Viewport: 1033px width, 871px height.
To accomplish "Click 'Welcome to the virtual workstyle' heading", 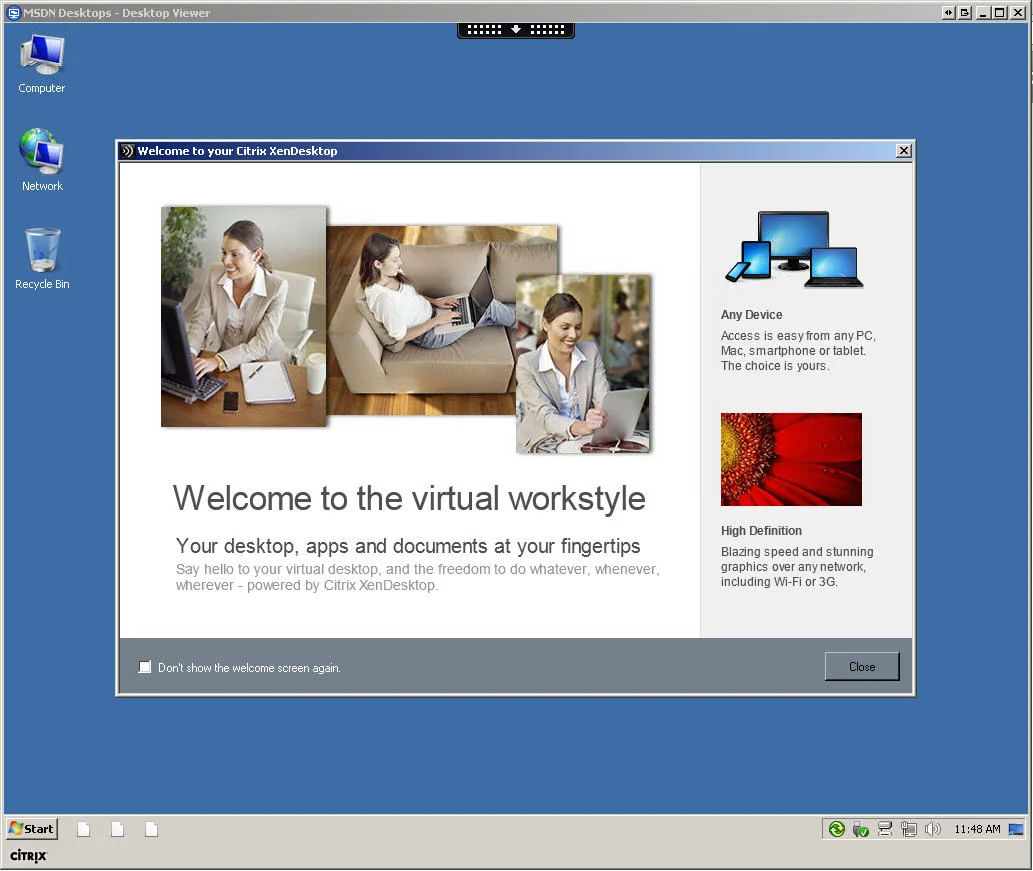I will [x=409, y=499].
